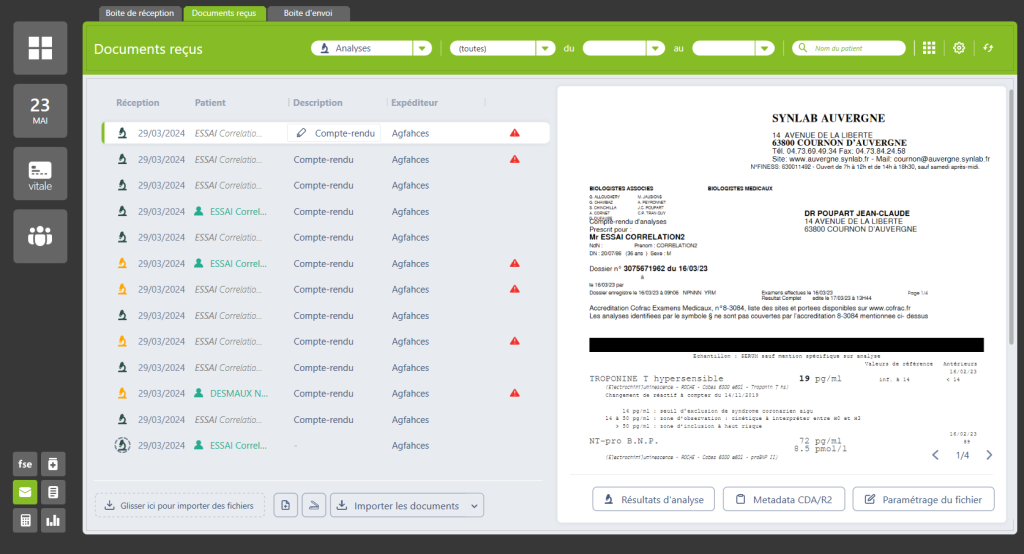Click the scanner import icon
This screenshot has height=554, width=1024.
click(314, 506)
